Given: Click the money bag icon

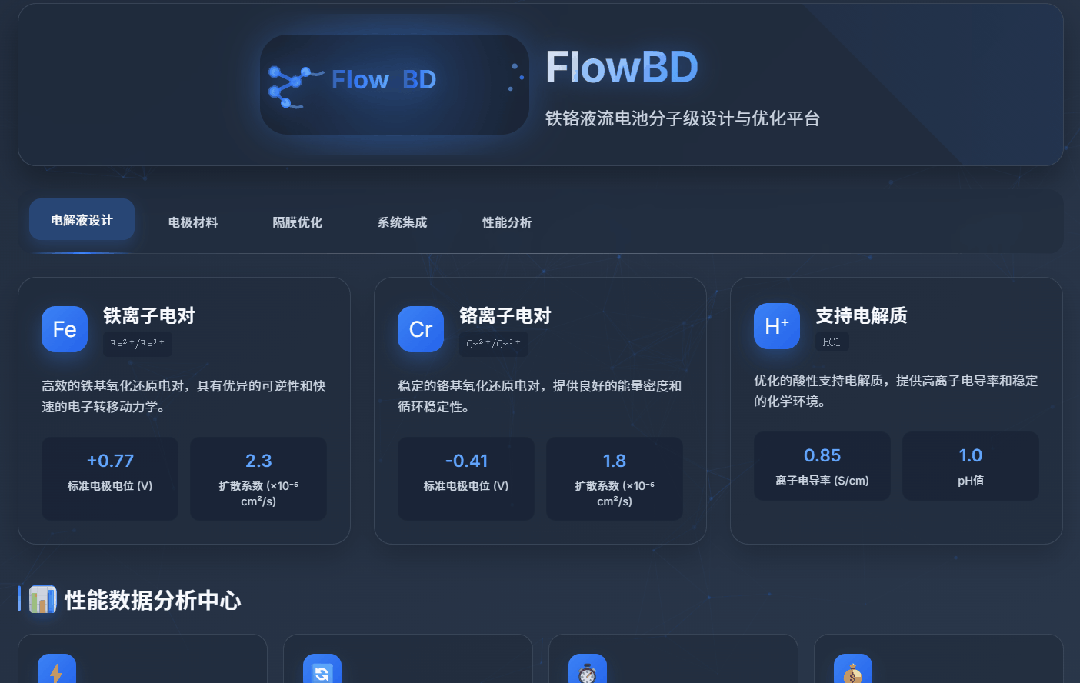Looking at the screenshot, I should 852,671.
